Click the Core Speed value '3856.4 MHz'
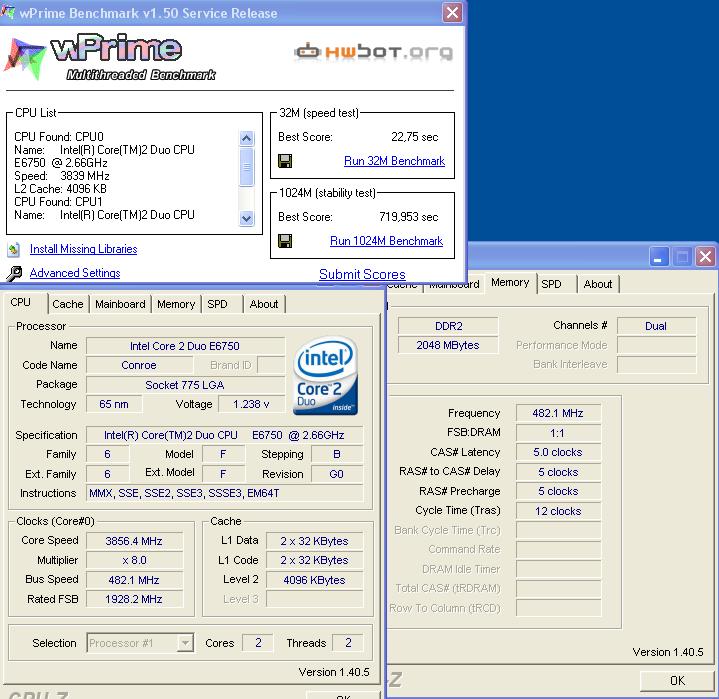719x699 pixels. pos(134,541)
